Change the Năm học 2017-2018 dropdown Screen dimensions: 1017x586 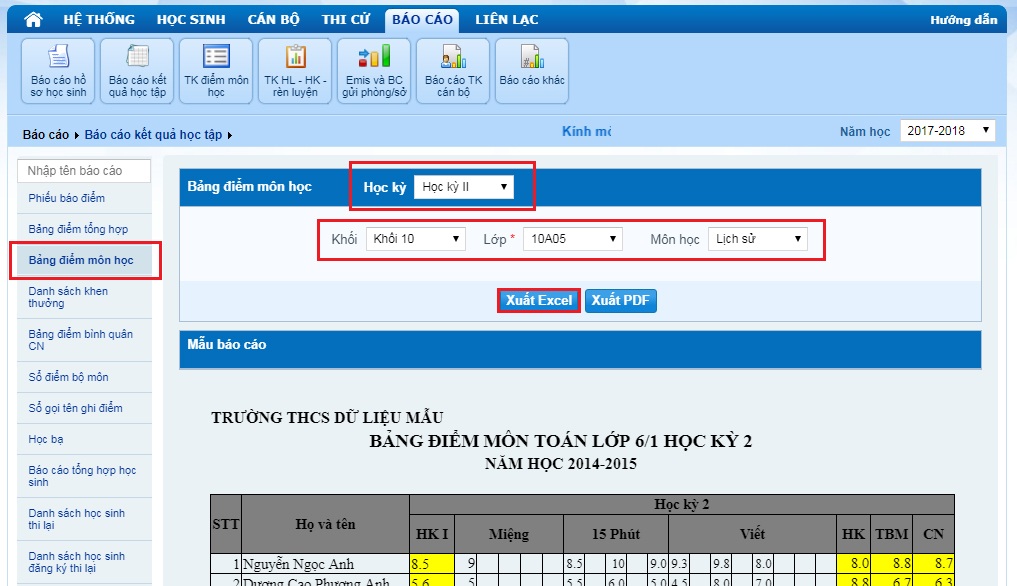pos(946,131)
